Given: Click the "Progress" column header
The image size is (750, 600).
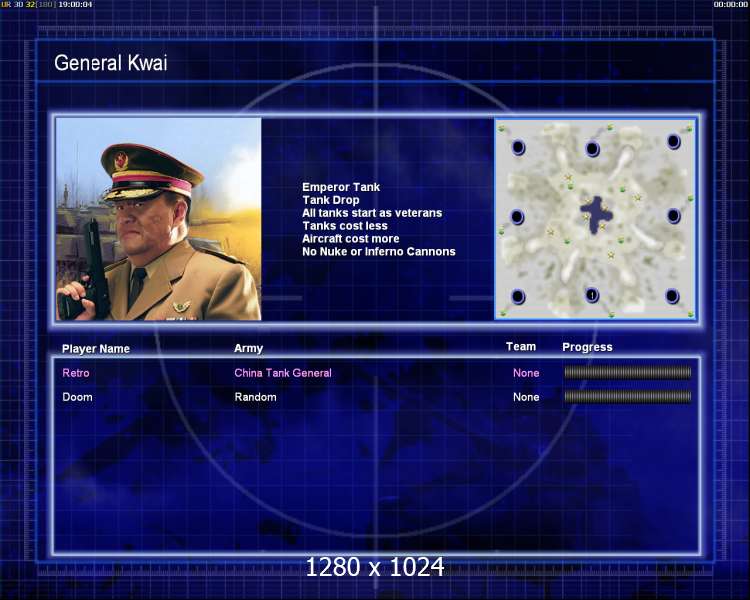Looking at the screenshot, I should (587, 347).
